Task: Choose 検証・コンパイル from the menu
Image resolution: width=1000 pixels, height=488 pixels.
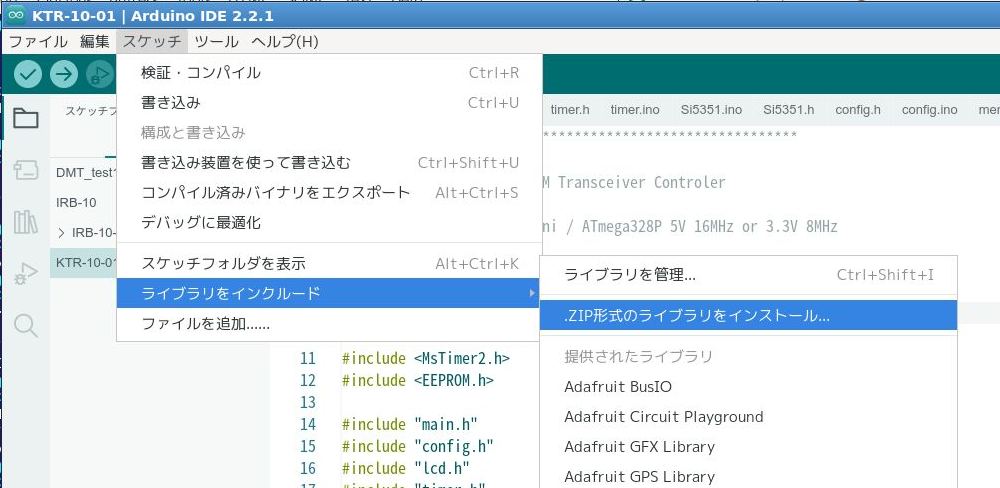Action: point(329,73)
